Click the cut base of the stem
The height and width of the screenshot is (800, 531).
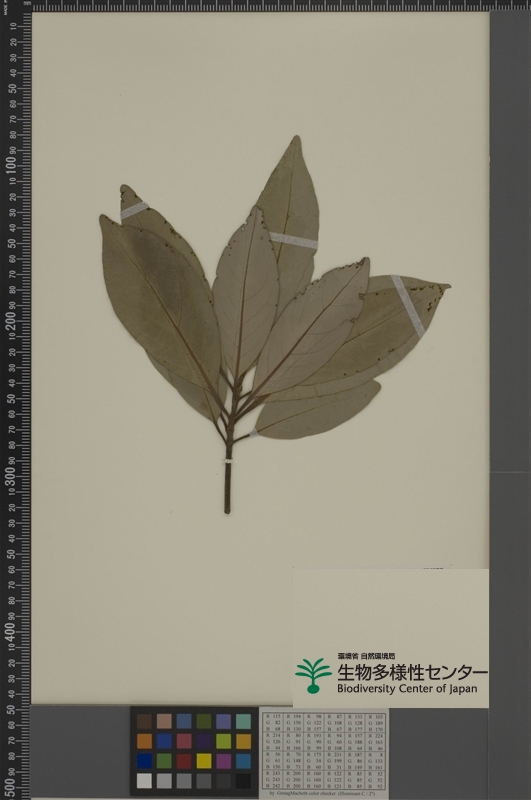(x=227, y=511)
